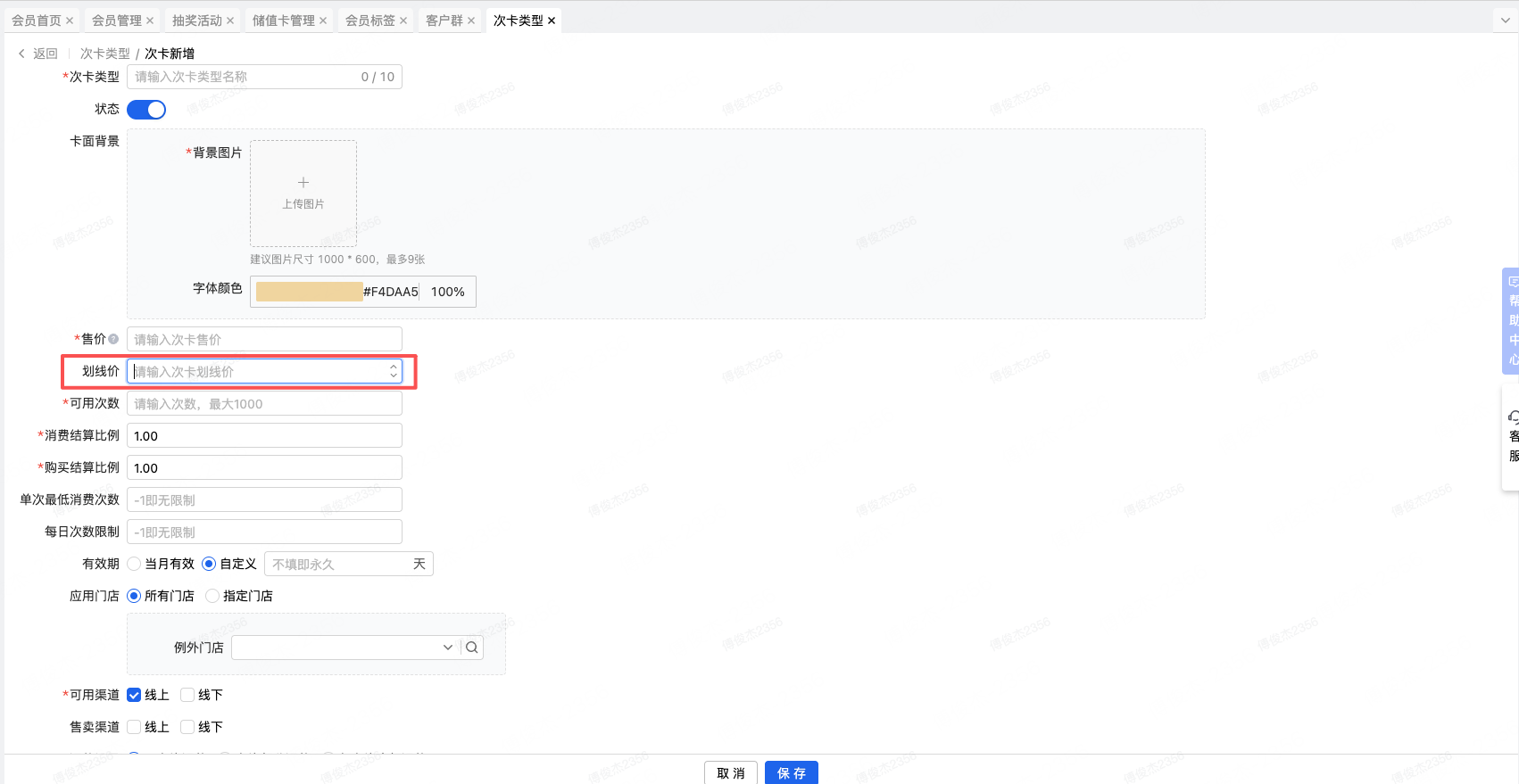Click the 消费结算比例 input
Image resolution: width=1519 pixels, height=784 pixels.
264,435
